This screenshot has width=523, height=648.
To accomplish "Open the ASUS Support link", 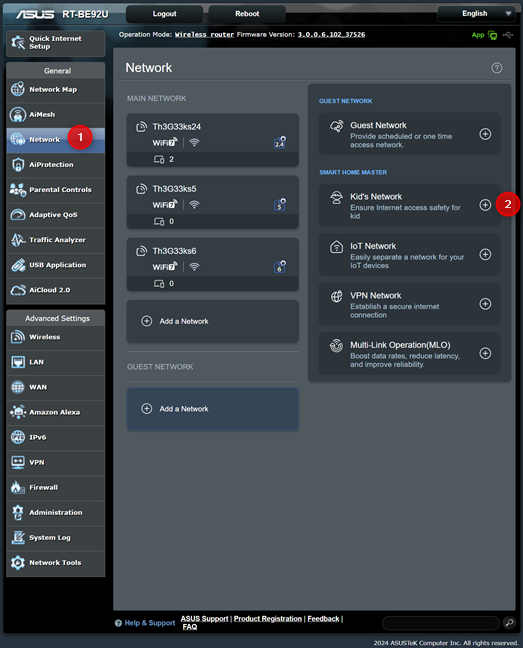I will pos(204,619).
